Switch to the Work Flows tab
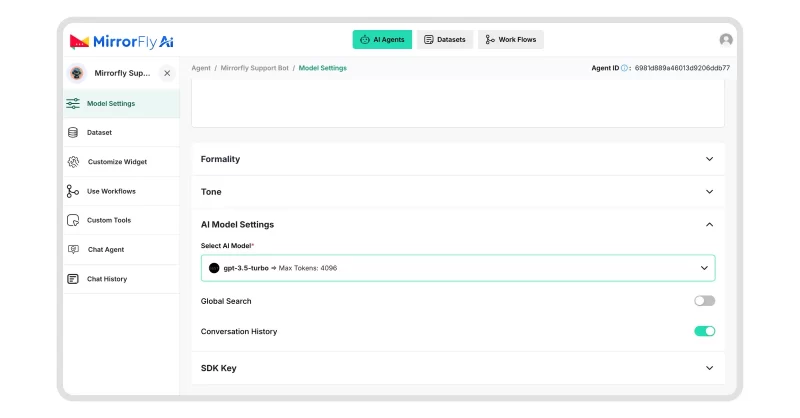This screenshot has height=418, width=800. [x=511, y=40]
